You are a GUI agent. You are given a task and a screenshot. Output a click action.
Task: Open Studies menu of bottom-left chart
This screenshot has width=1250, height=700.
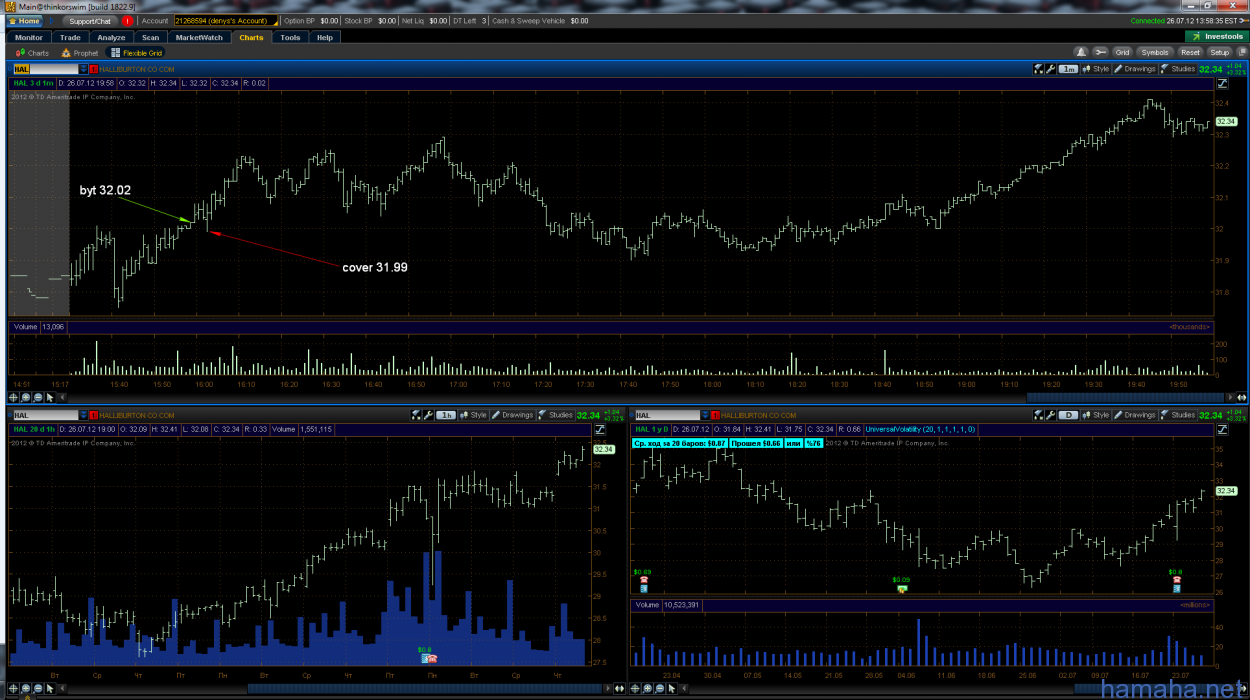[557, 415]
